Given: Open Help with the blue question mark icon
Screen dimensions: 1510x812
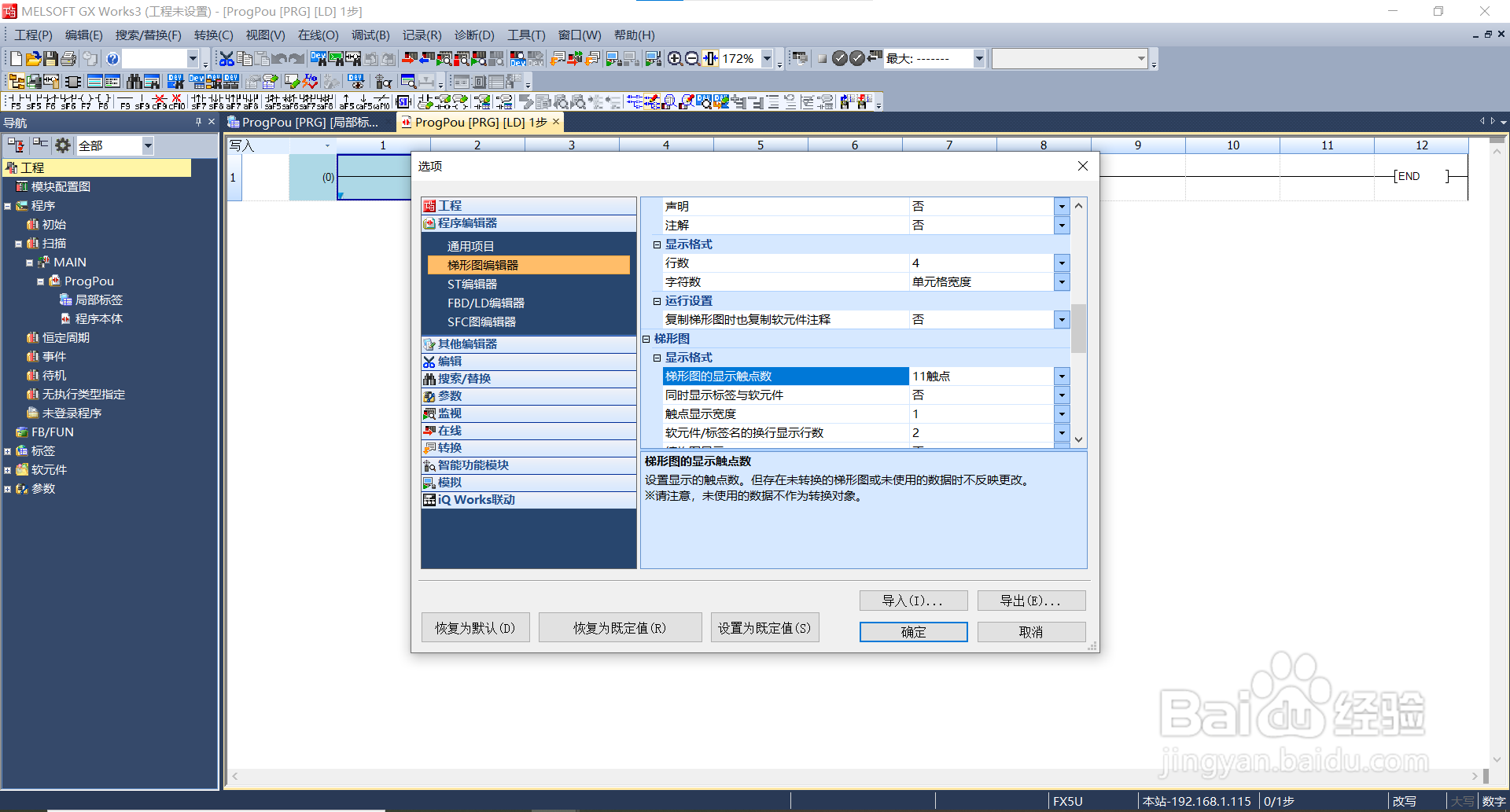Looking at the screenshot, I should coord(112,59).
